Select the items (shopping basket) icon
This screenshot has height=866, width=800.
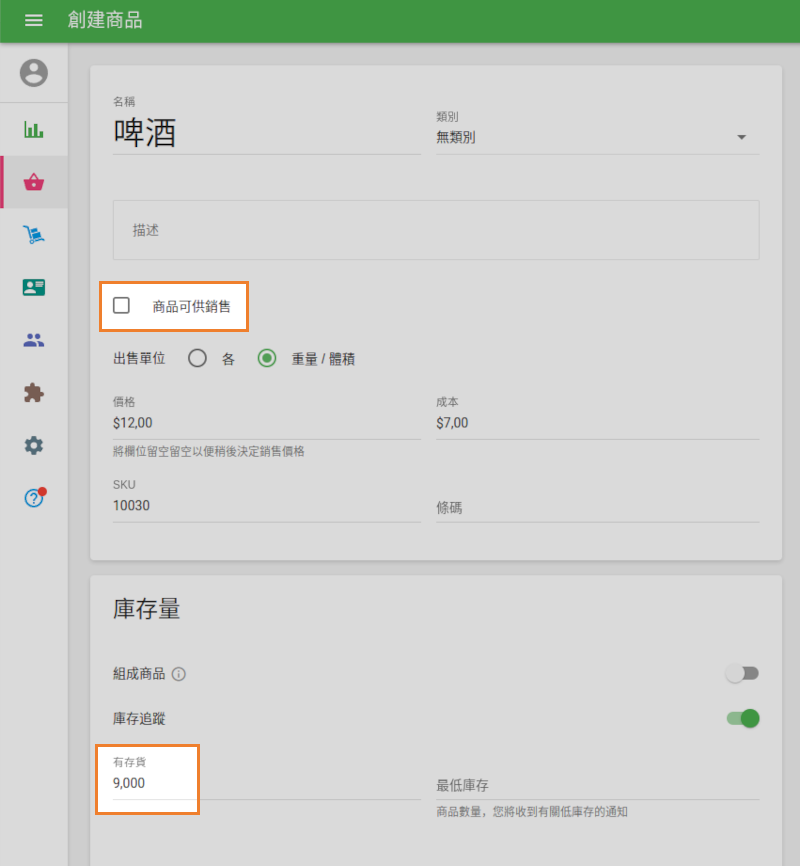(33, 182)
